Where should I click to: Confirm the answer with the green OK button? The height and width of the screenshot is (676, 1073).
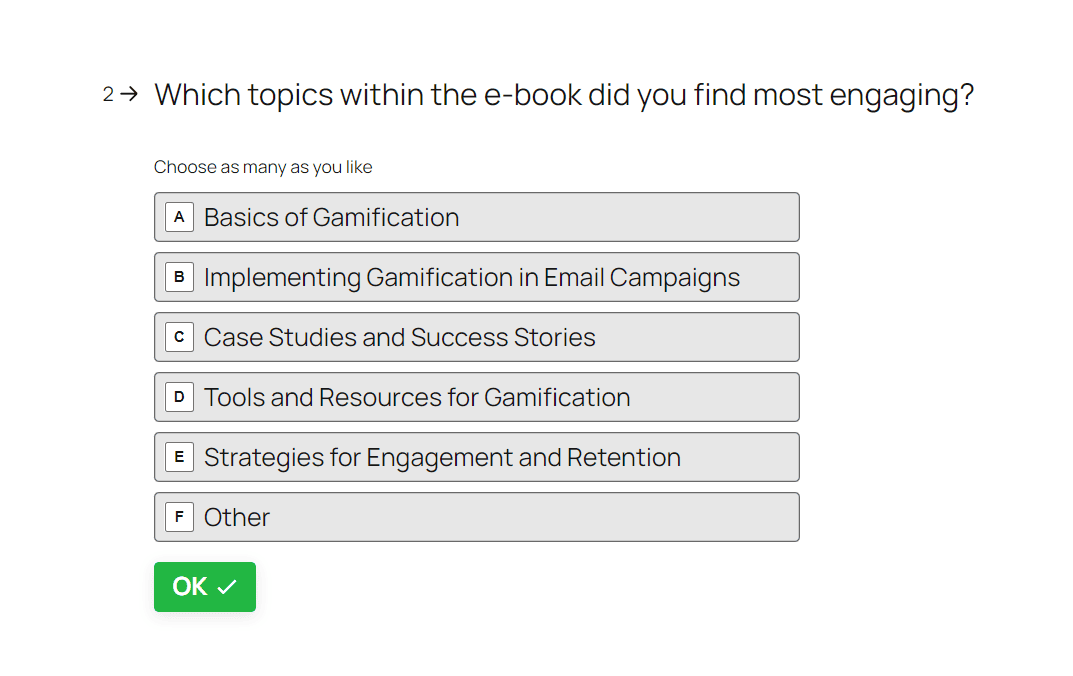tap(204, 587)
